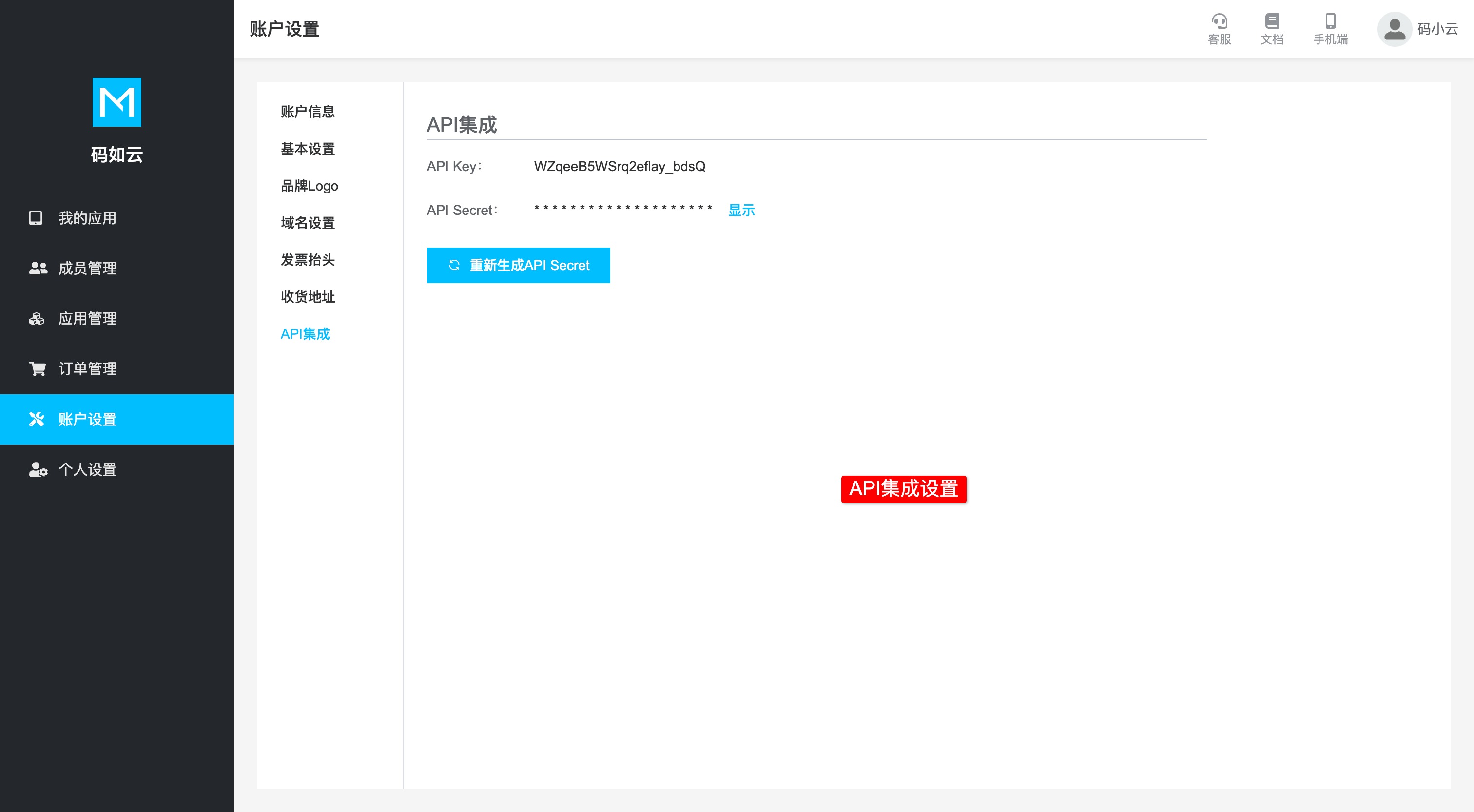Click the 账户设置 tools icon

[37, 420]
